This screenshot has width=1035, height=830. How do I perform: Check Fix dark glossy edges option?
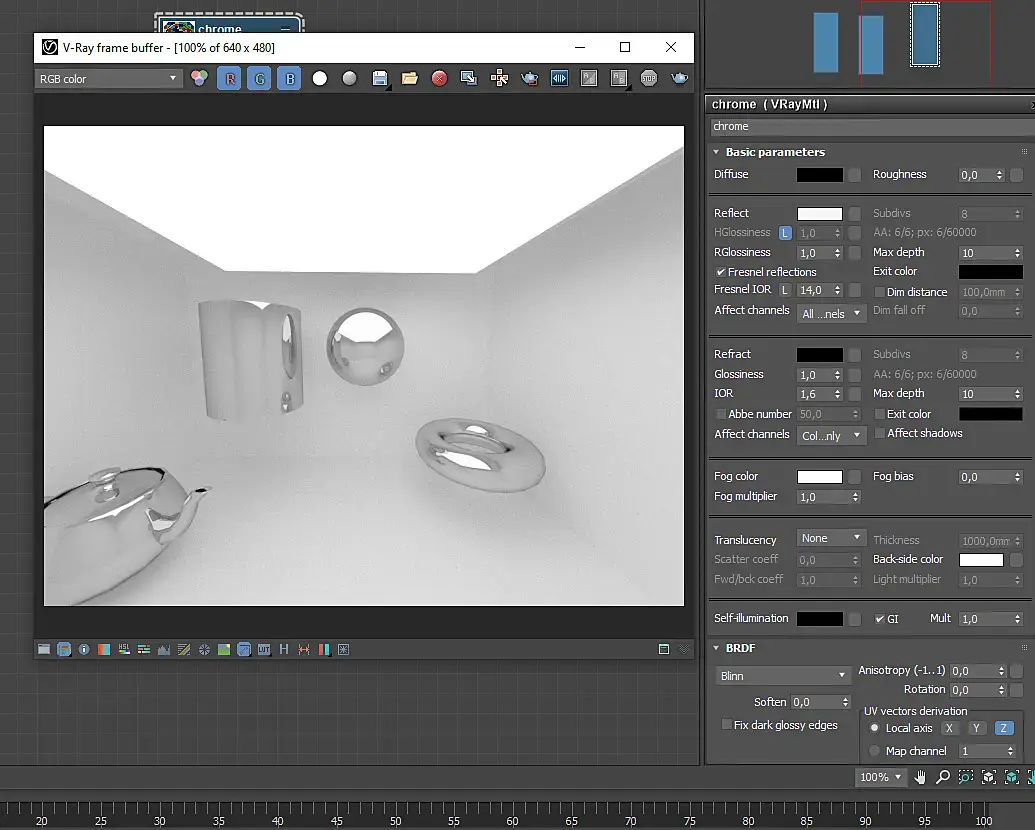[727, 725]
